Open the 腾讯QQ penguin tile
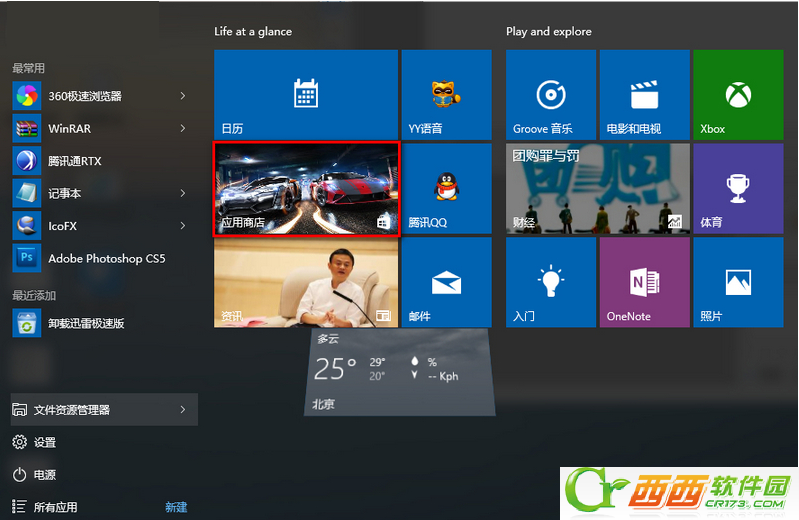The width and height of the screenshot is (799, 520). point(446,188)
